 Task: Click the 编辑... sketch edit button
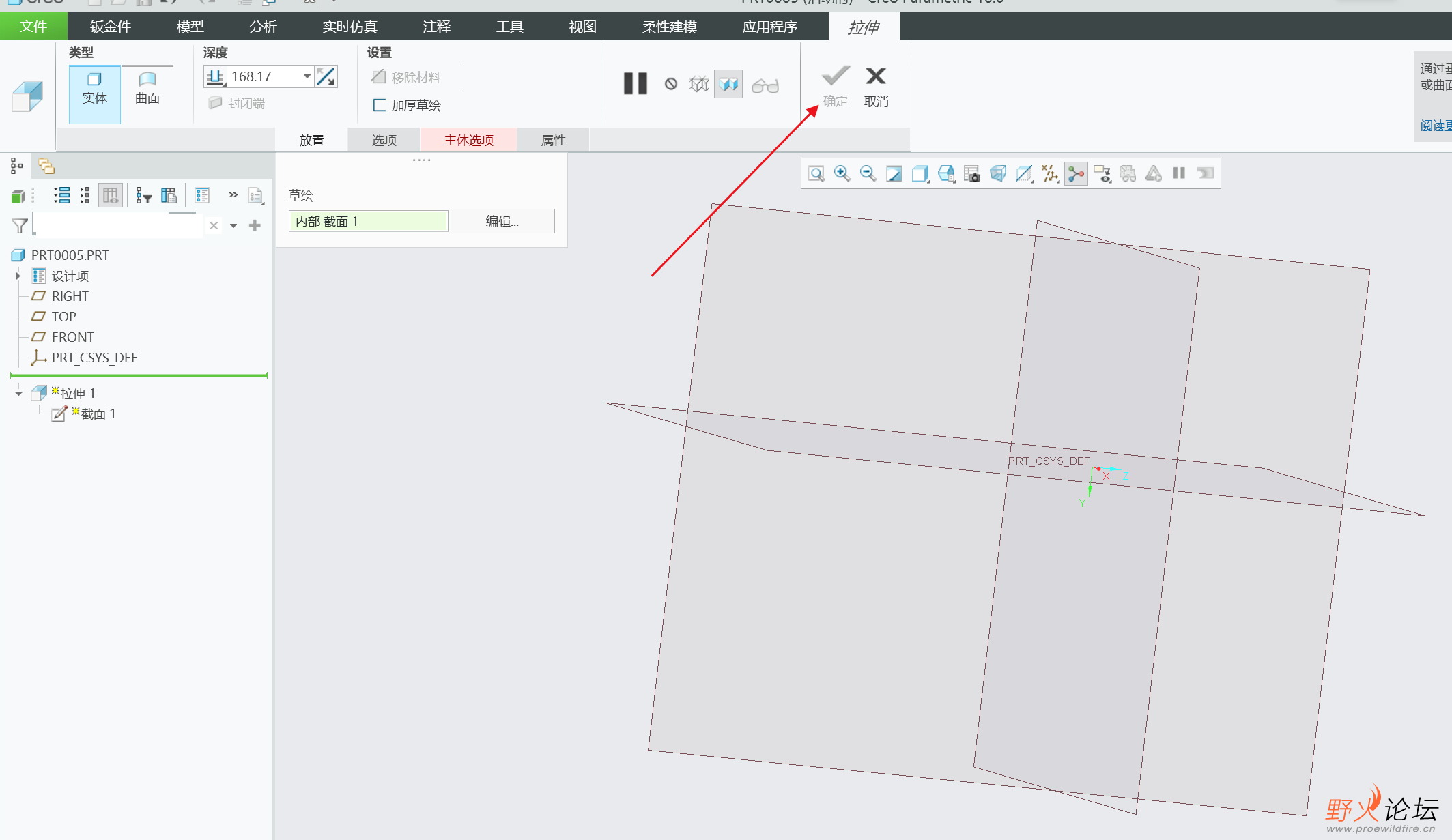click(502, 221)
